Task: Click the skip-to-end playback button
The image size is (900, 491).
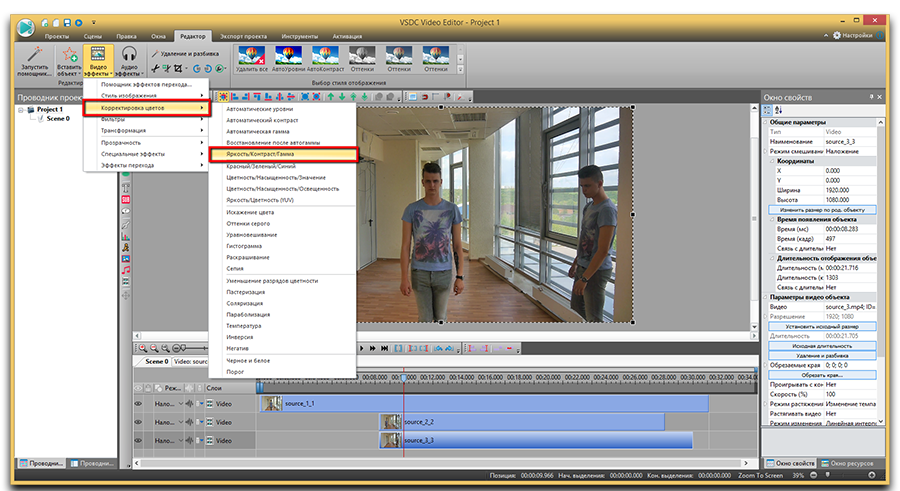Action: [384, 348]
